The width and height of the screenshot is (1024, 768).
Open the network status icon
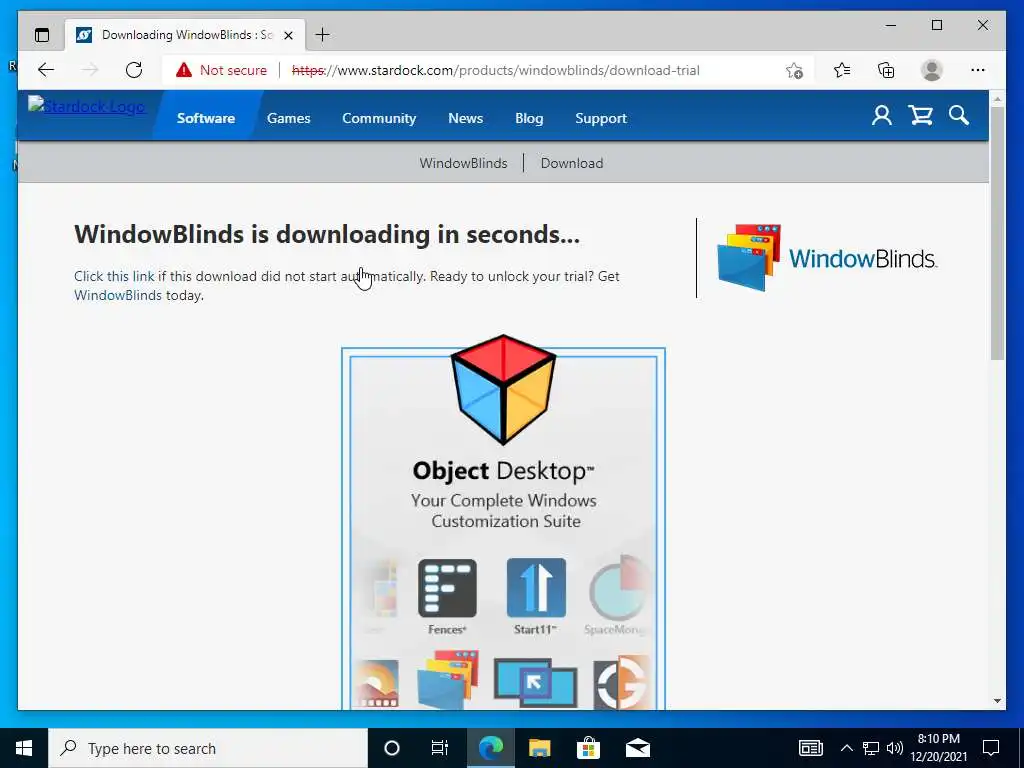pyautogui.click(x=871, y=748)
